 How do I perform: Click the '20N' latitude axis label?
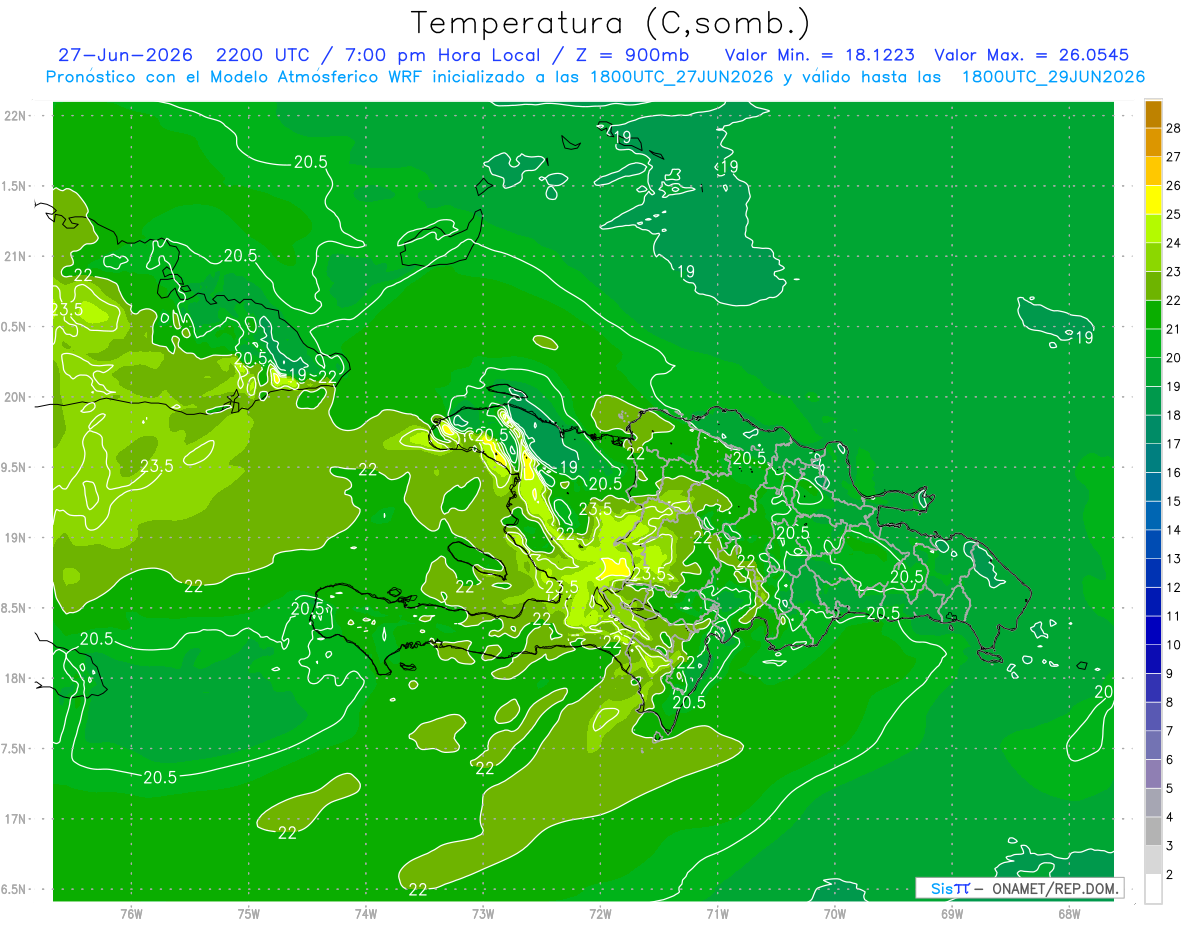(x=15, y=397)
